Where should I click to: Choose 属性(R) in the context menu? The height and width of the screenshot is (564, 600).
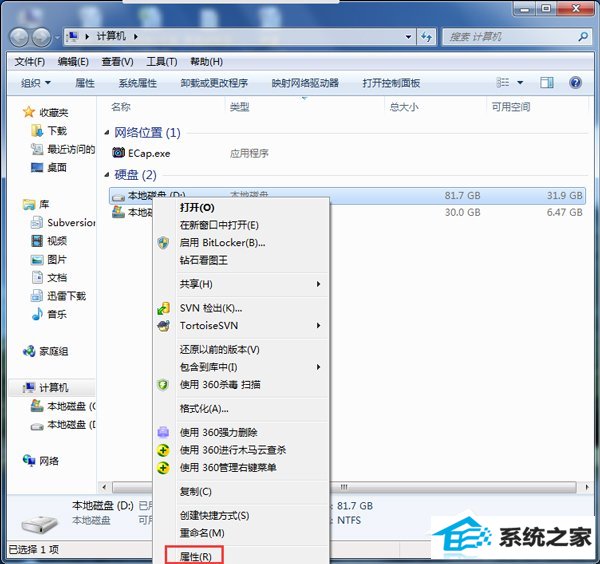(194, 556)
